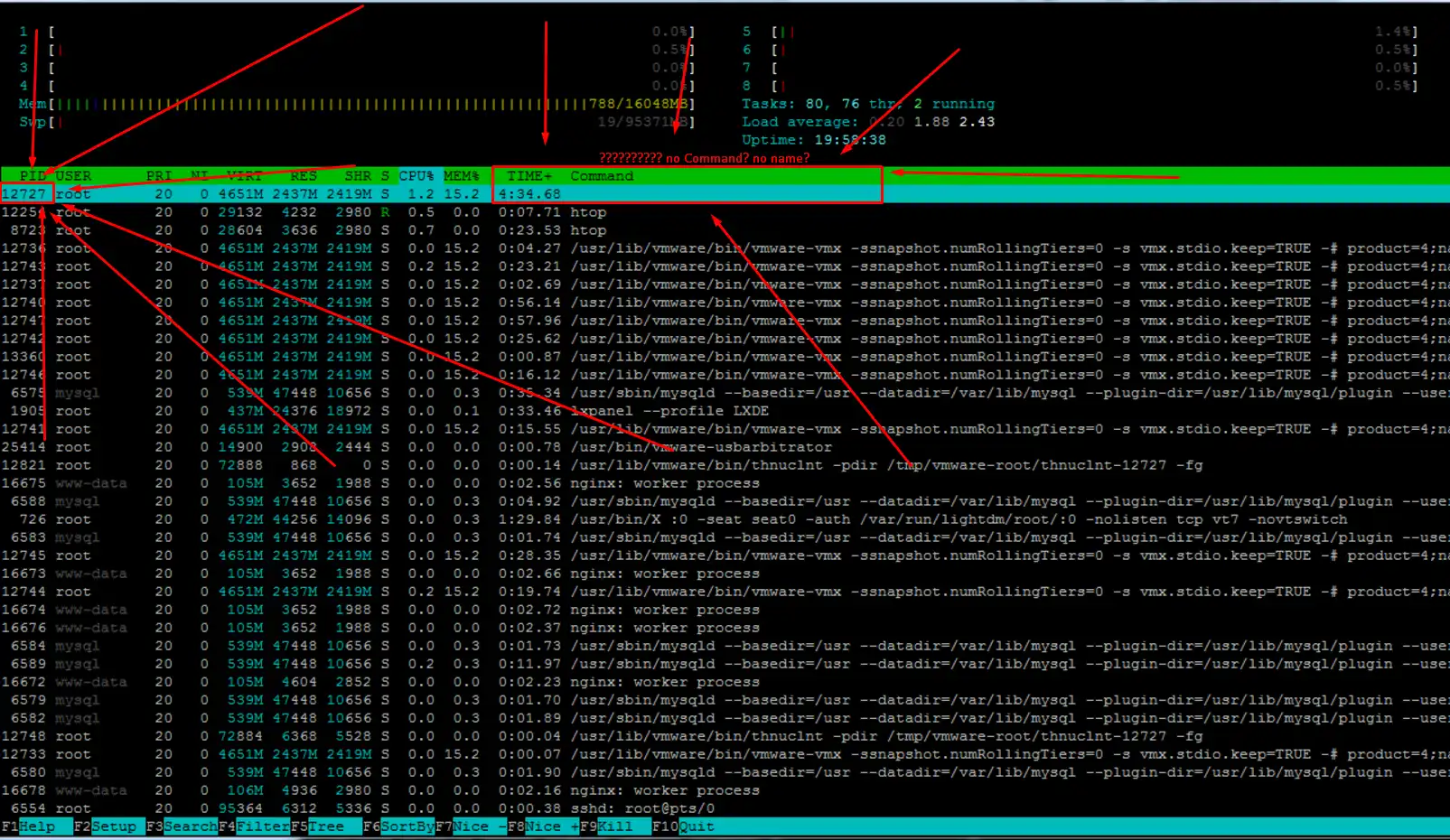Select nginx worker process PID 16676
Viewport: 1450px width, 840px height.
click(x=725, y=628)
